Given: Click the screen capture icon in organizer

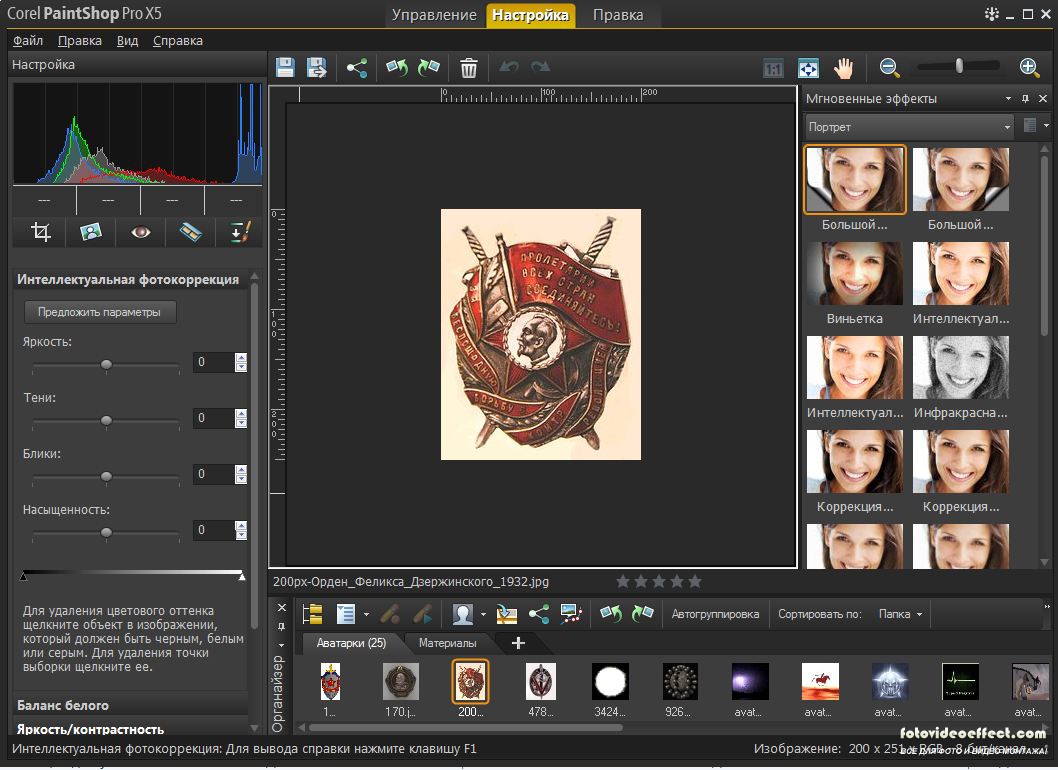Looking at the screenshot, I should 571,614.
